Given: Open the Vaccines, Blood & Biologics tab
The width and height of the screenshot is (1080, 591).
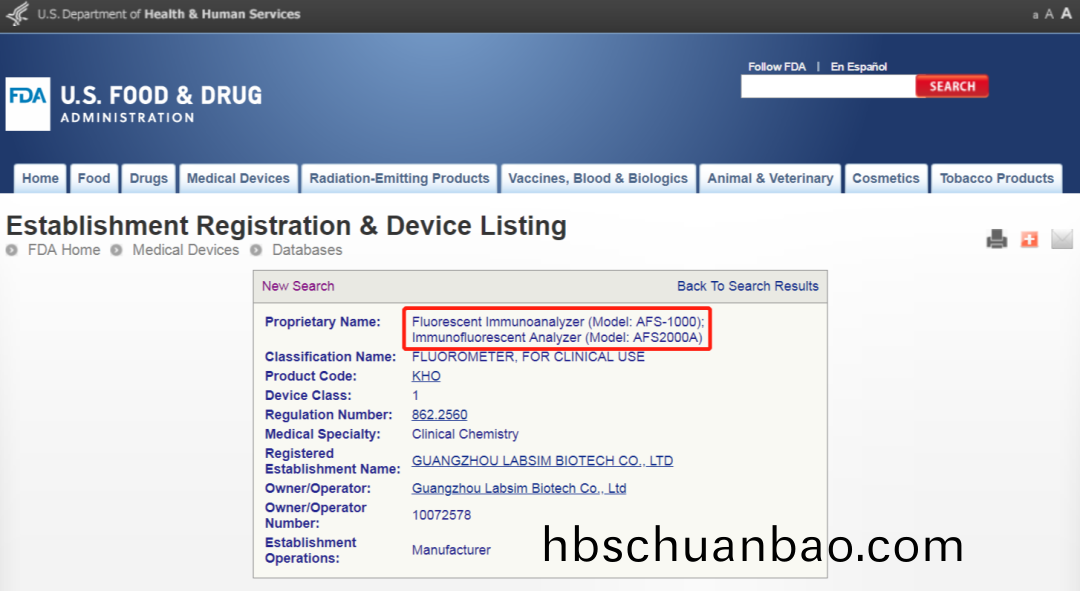Looking at the screenshot, I should [x=598, y=179].
